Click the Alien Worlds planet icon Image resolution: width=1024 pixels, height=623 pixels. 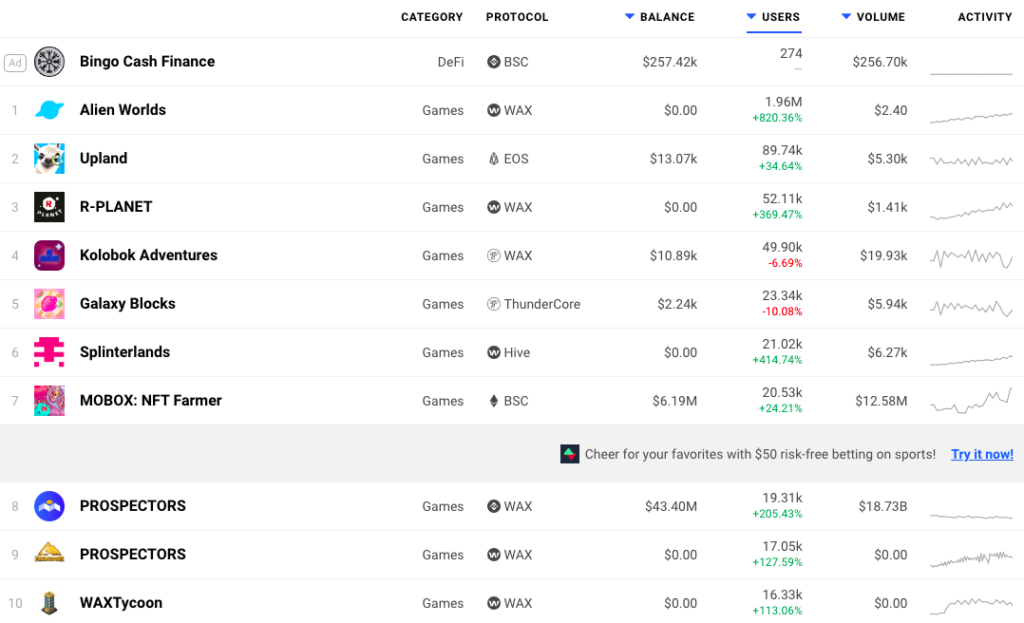(x=49, y=110)
